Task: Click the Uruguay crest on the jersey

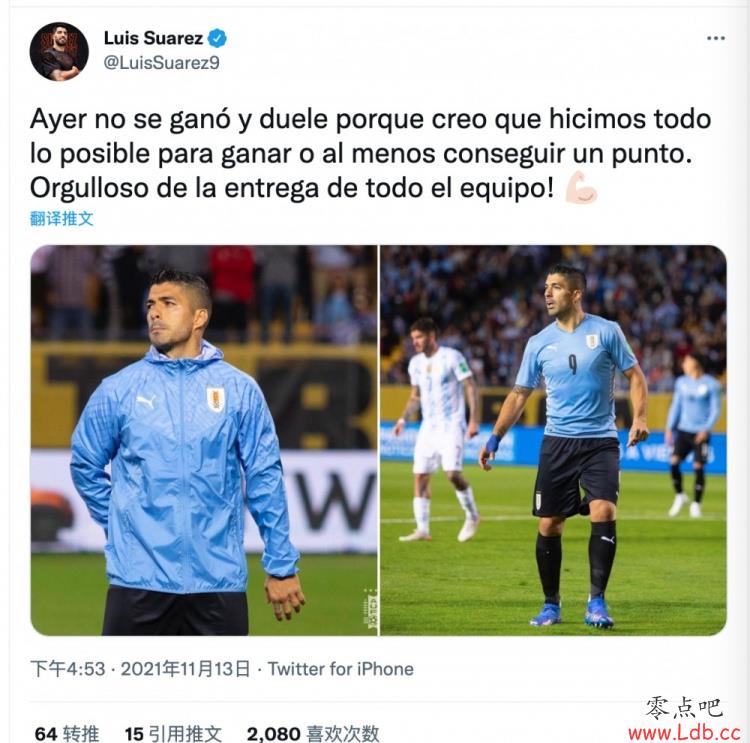Action: 592,341
